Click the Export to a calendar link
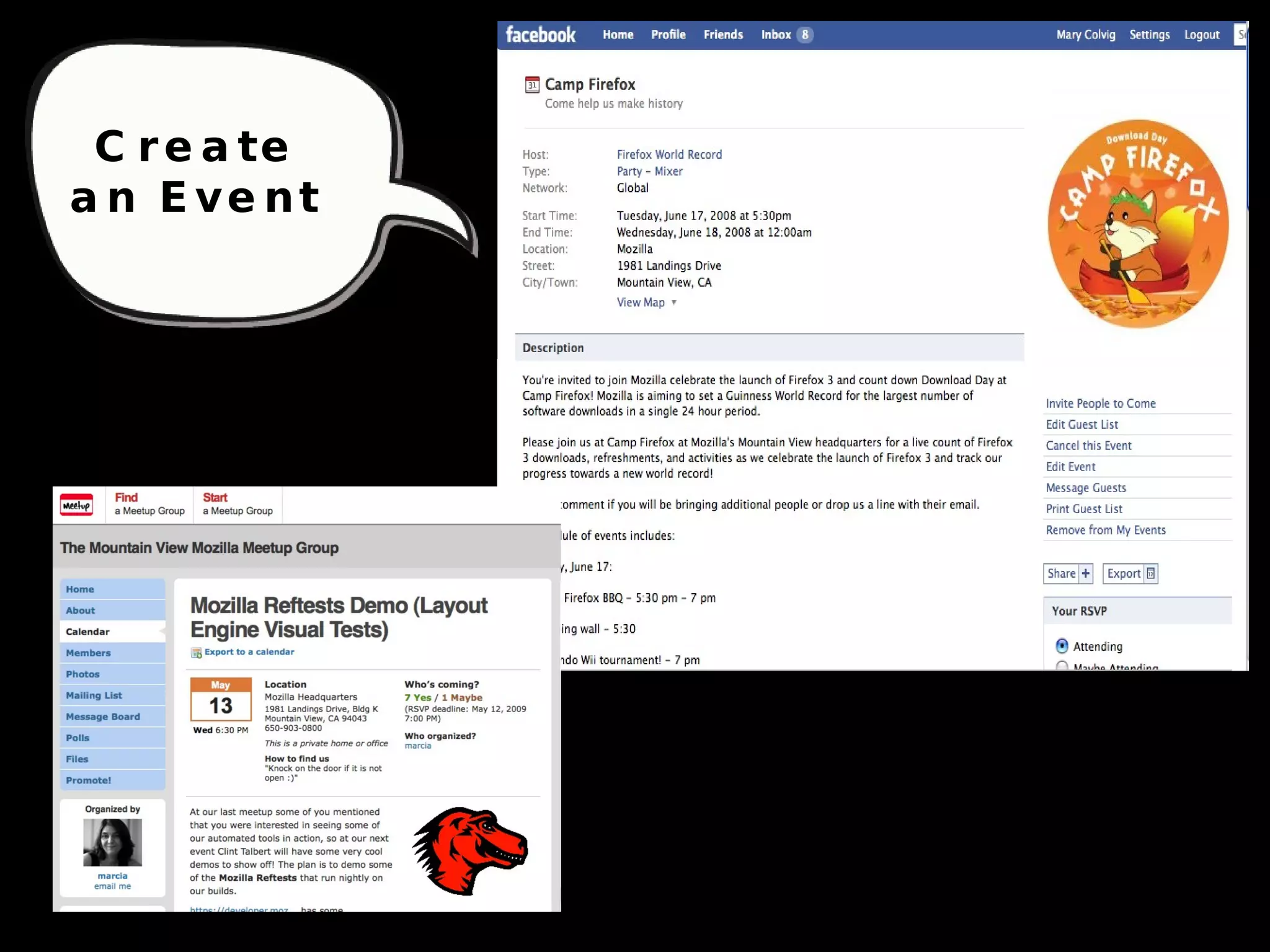The height and width of the screenshot is (952, 1270). [249, 652]
